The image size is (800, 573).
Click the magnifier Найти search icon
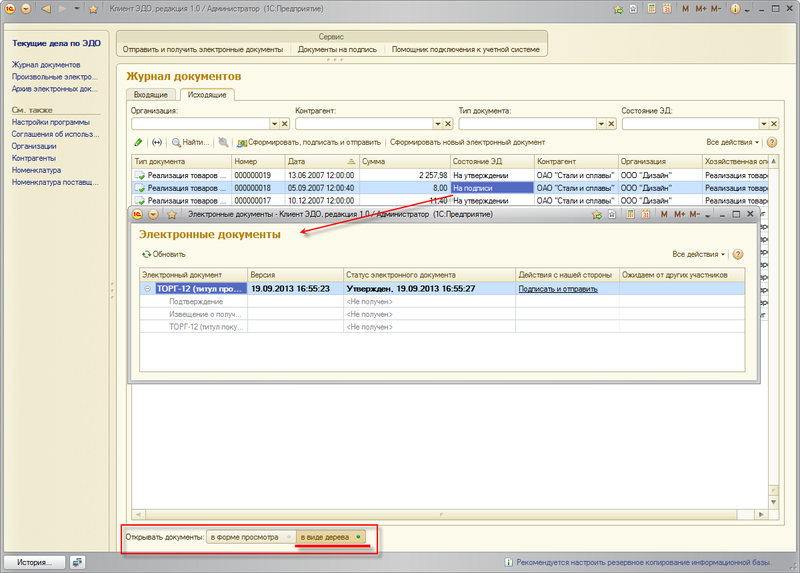(x=176, y=143)
